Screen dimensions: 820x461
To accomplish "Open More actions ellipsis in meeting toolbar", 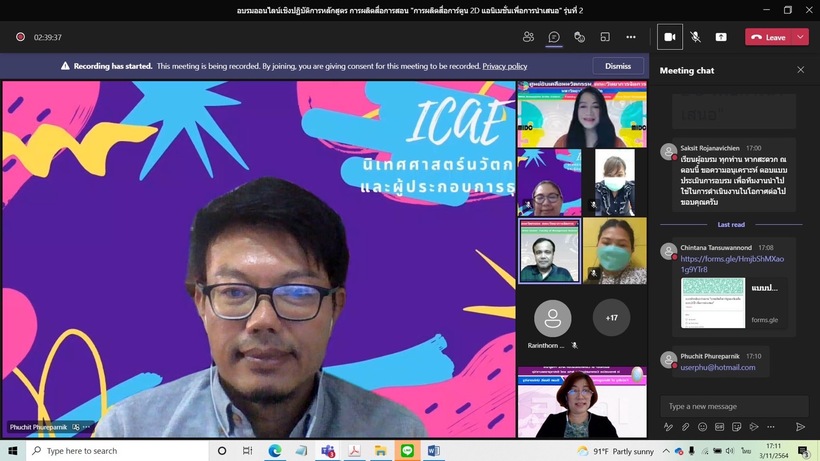I will 631,37.
